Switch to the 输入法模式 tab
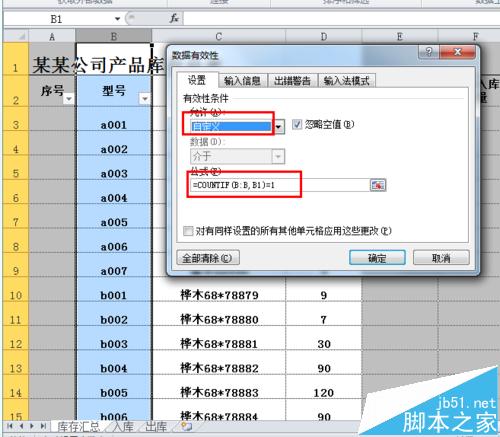500x437 pixels. point(347,81)
